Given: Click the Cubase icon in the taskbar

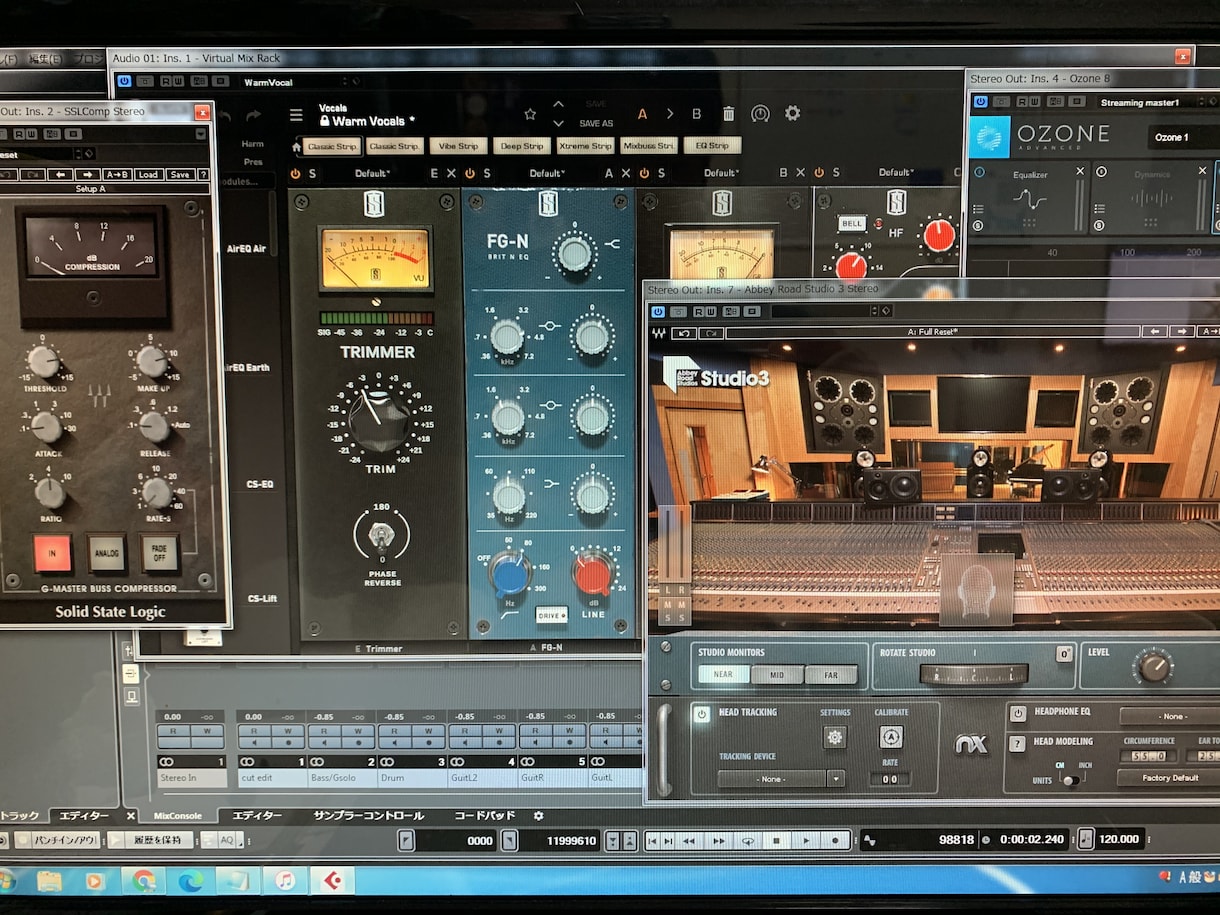Looking at the screenshot, I should pyautogui.click(x=331, y=880).
